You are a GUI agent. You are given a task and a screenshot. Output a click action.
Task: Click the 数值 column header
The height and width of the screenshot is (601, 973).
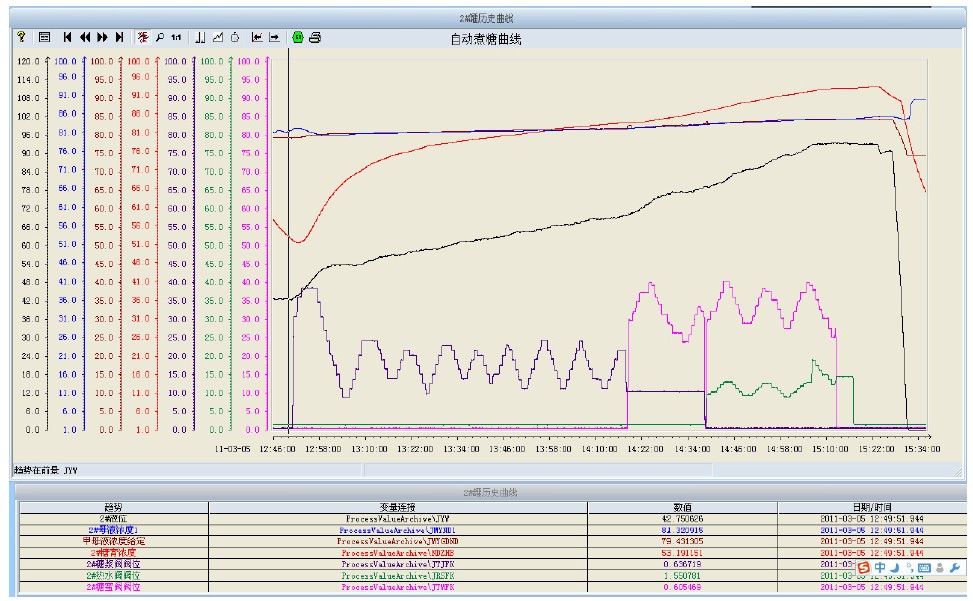pyautogui.click(x=682, y=507)
